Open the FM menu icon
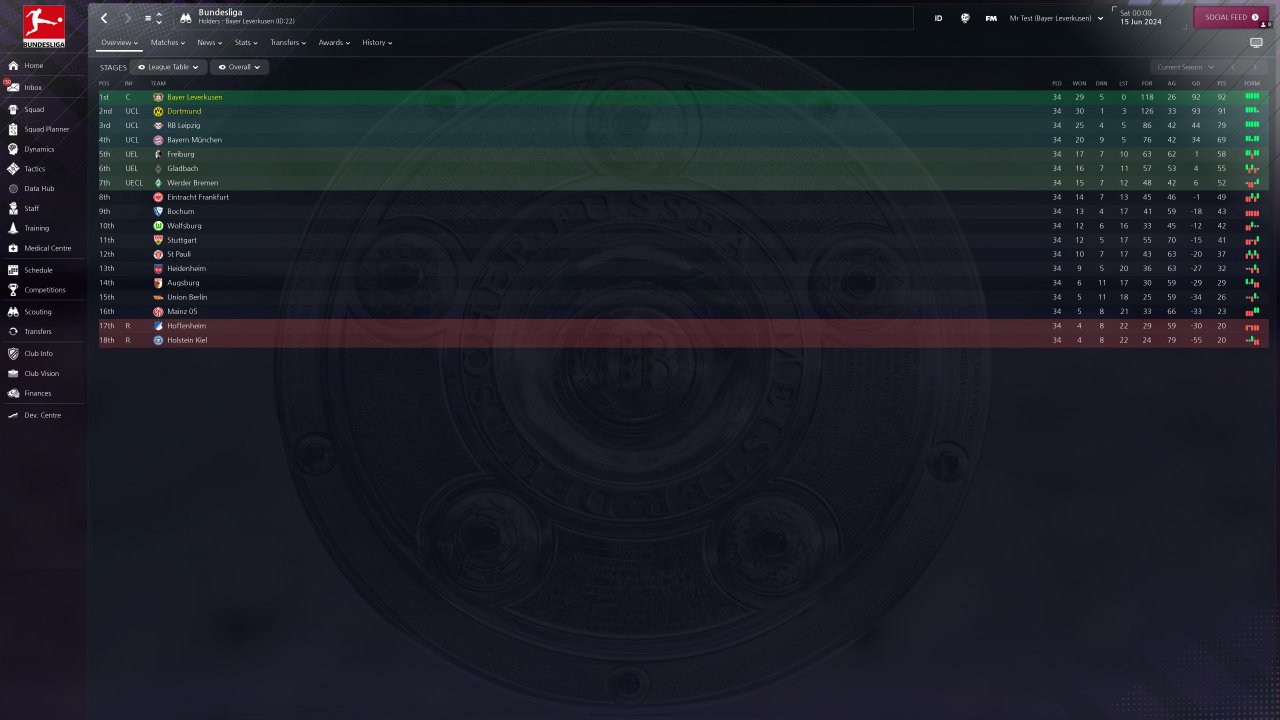Image resolution: width=1280 pixels, height=720 pixels. pos(991,18)
